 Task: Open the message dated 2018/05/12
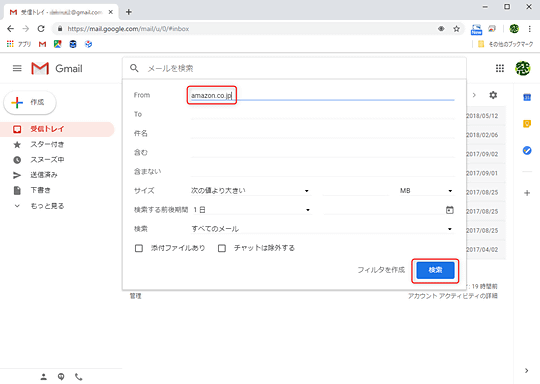point(486,116)
